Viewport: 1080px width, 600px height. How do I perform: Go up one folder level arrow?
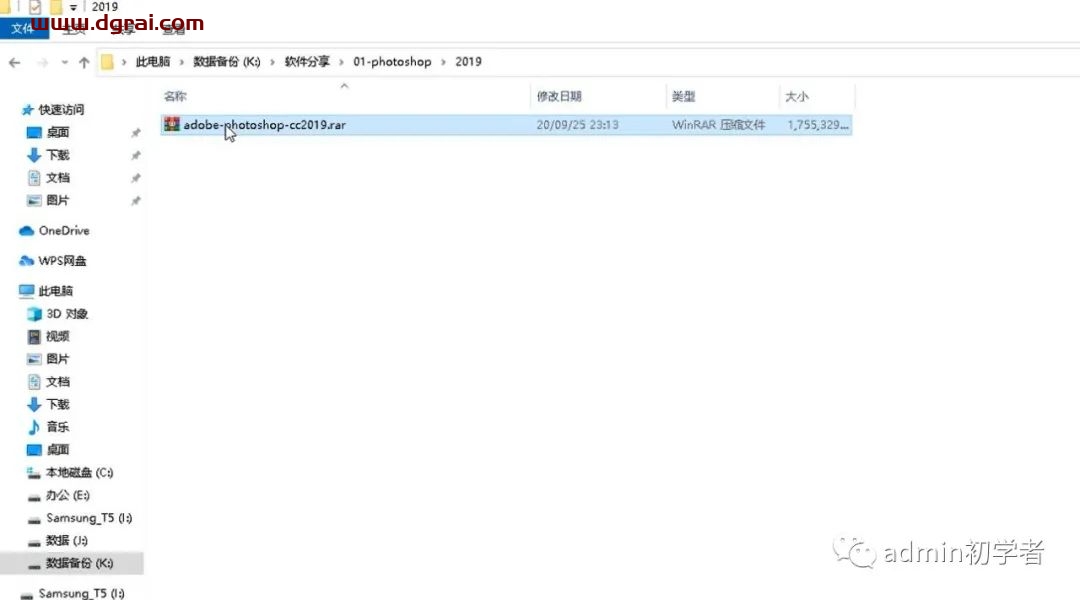[84, 63]
